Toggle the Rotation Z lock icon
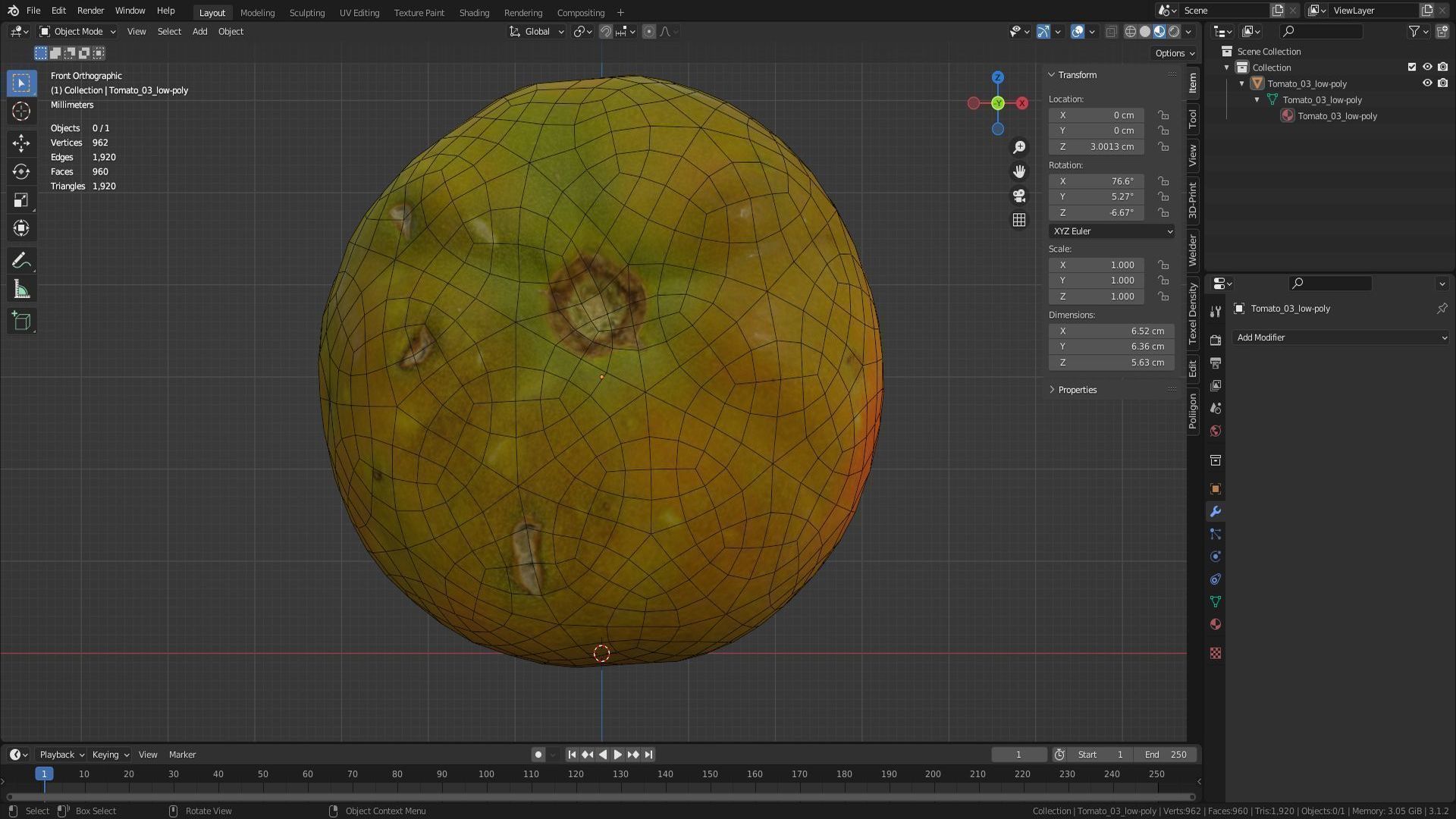The width and height of the screenshot is (1456, 819). [1163, 213]
